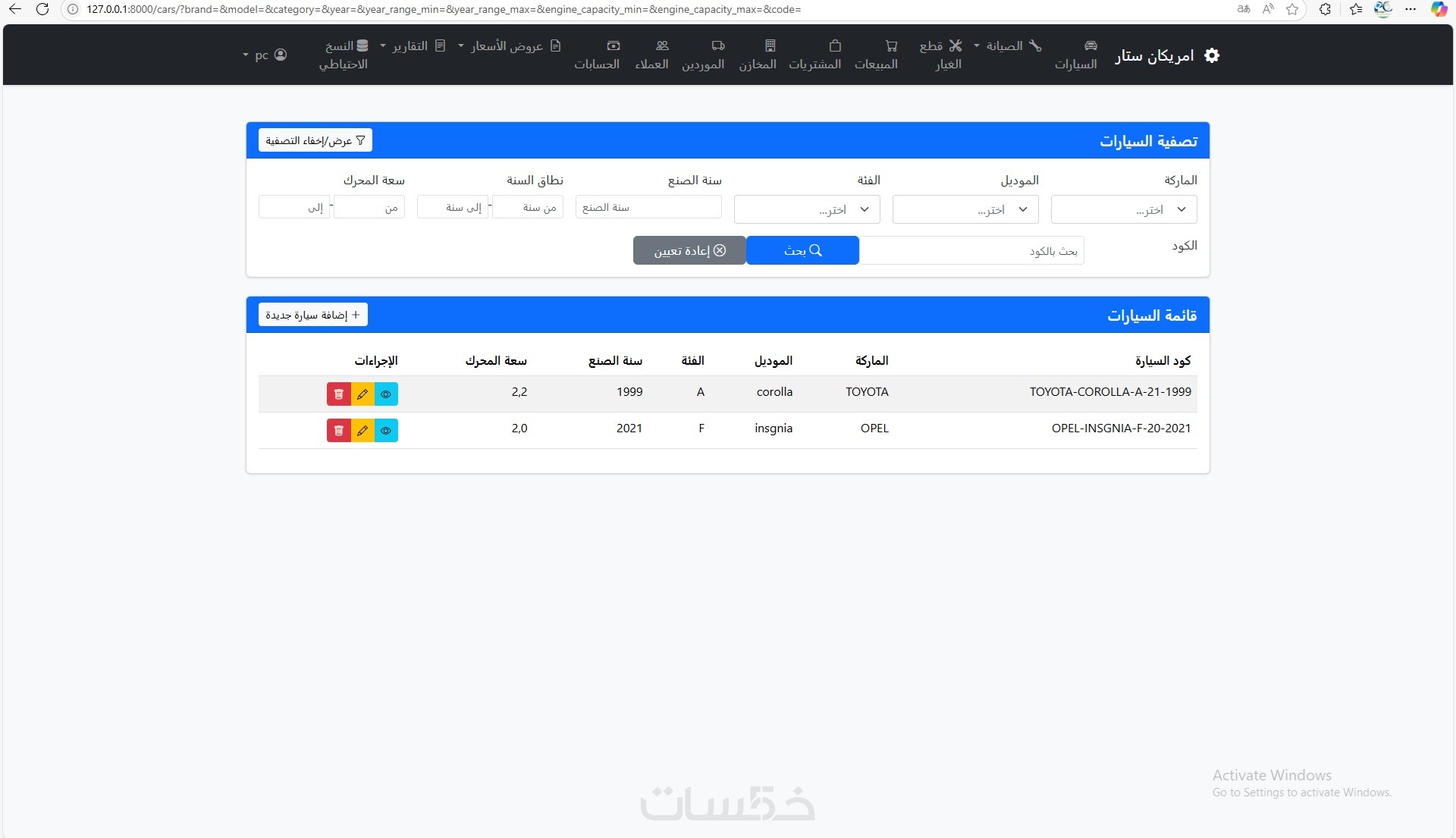Click the eye view icon for OPEL-INSGNIA row

386,431
